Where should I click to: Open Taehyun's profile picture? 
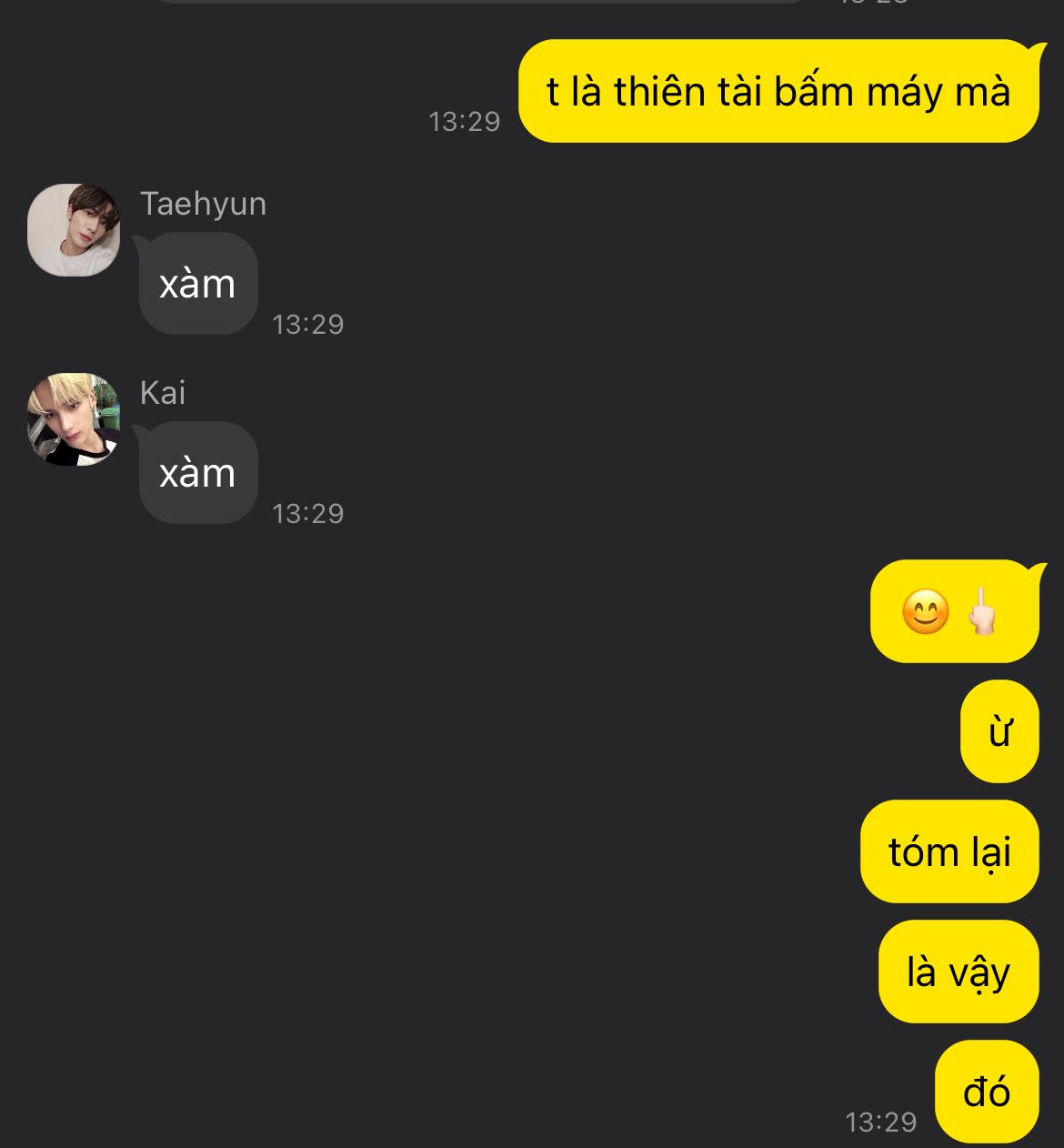coord(74,230)
